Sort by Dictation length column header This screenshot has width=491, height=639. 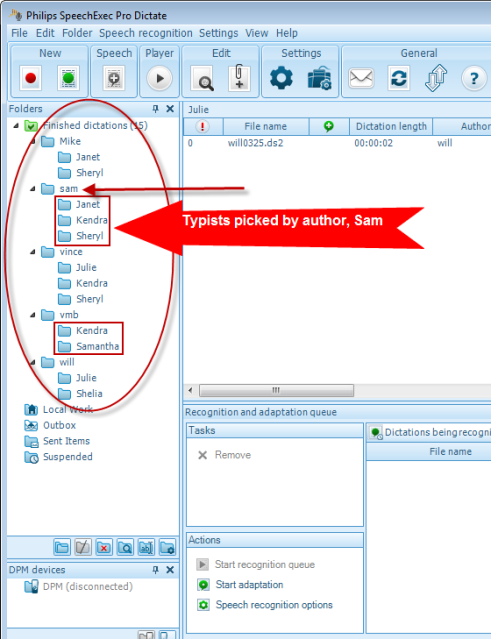391,127
